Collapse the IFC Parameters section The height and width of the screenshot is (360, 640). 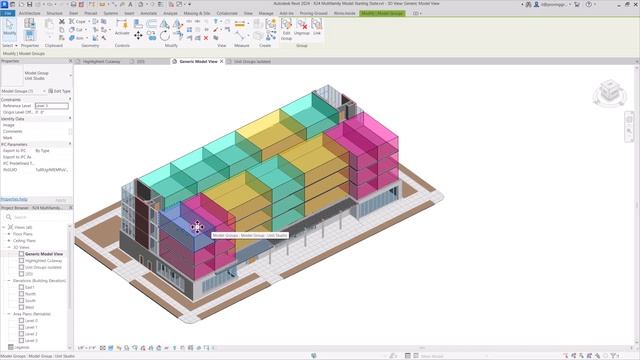(70, 144)
